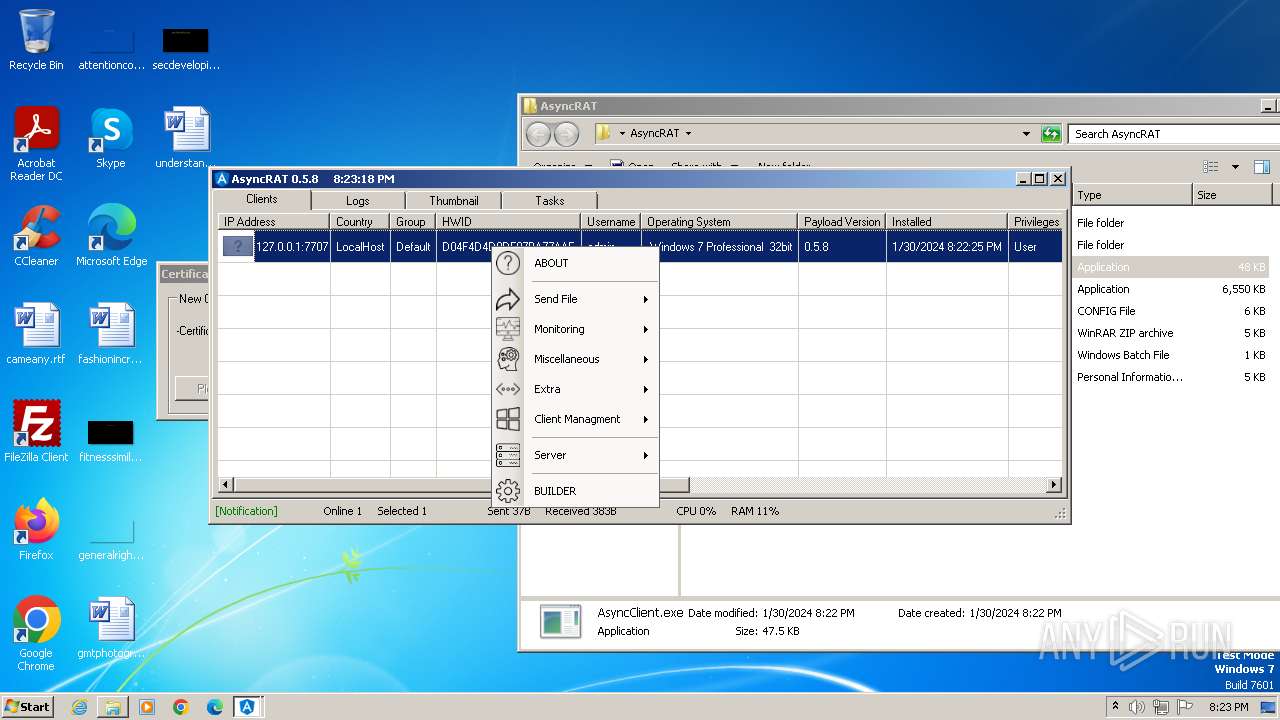
Task: Sort Explorer files by Size column
Action: click(x=1230, y=195)
